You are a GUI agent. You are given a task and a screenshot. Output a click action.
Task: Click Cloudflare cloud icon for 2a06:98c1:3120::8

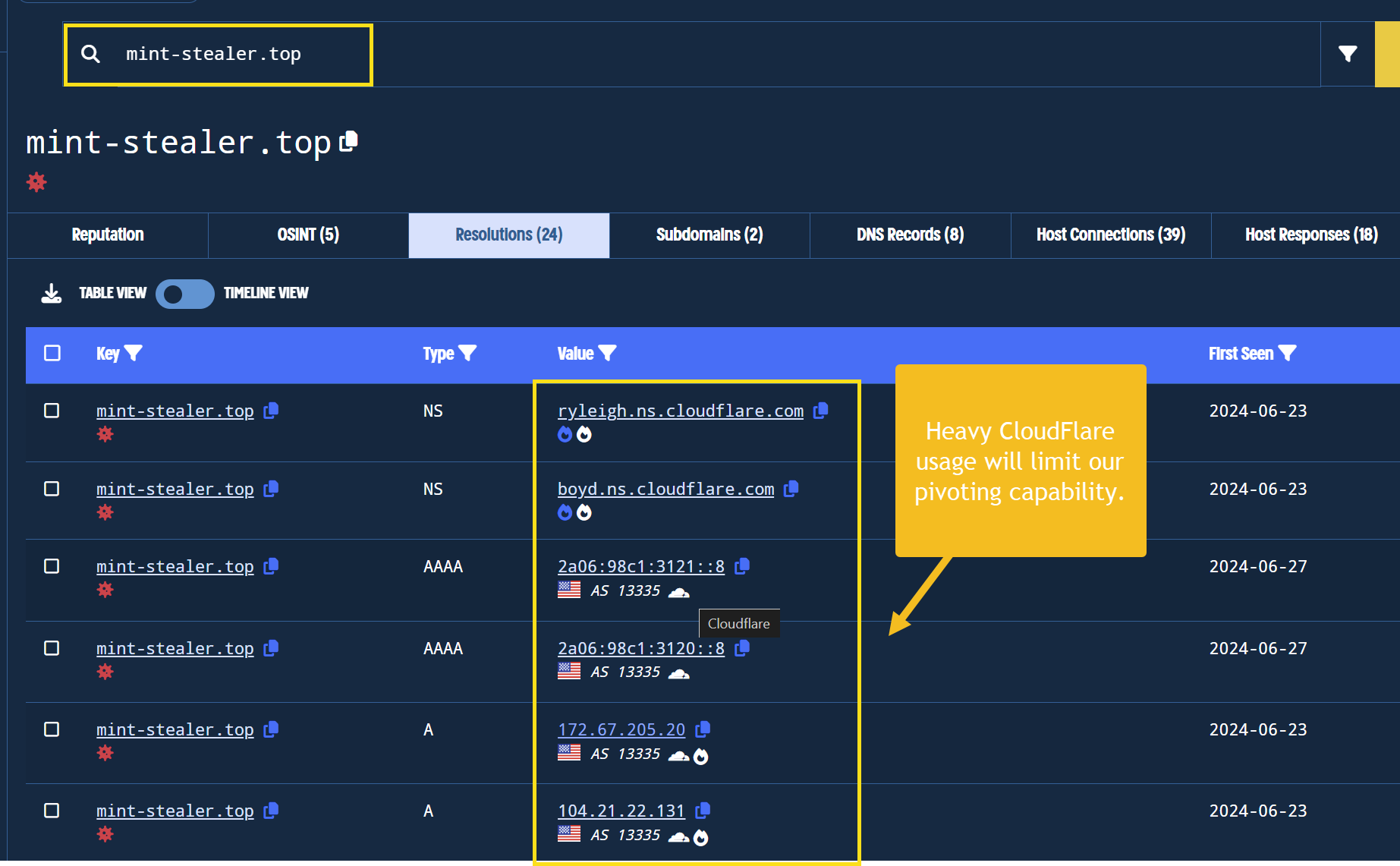pos(678,673)
